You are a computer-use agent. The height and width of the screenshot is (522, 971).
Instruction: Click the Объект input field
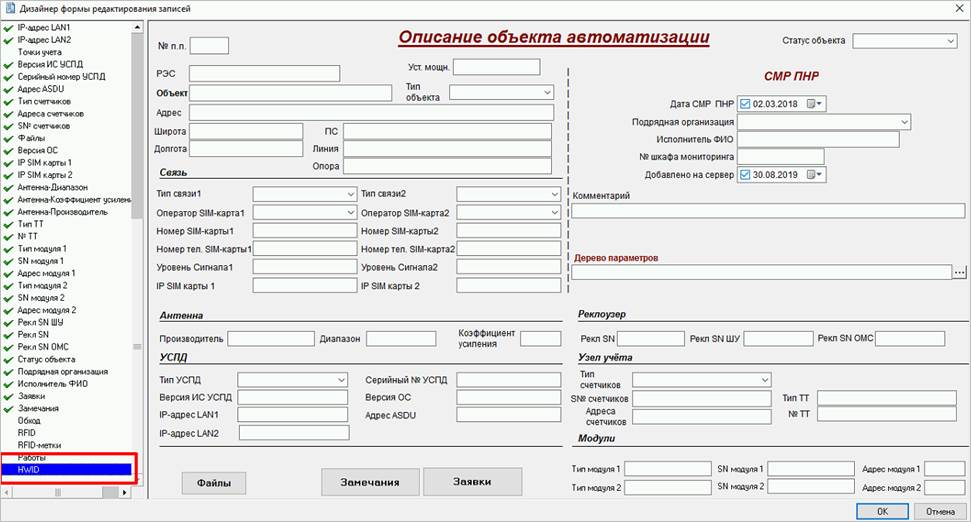(x=290, y=93)
